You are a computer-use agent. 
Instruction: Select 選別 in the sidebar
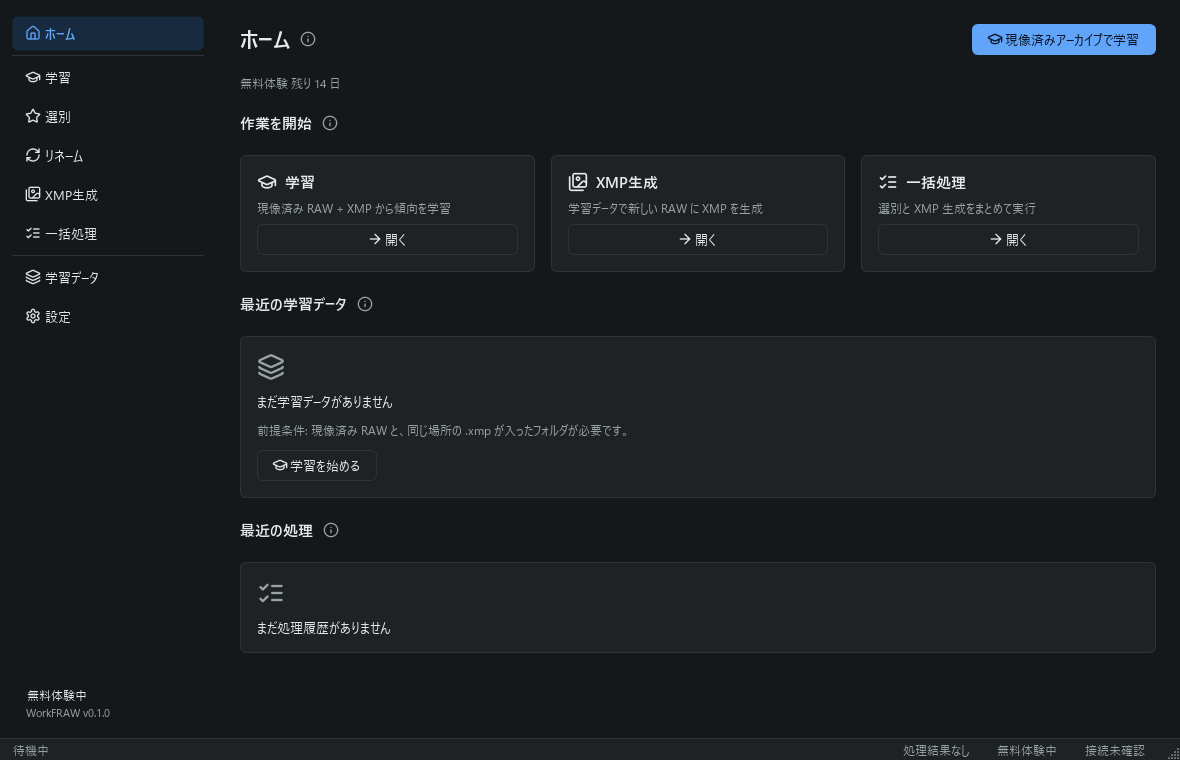[108, 117]
